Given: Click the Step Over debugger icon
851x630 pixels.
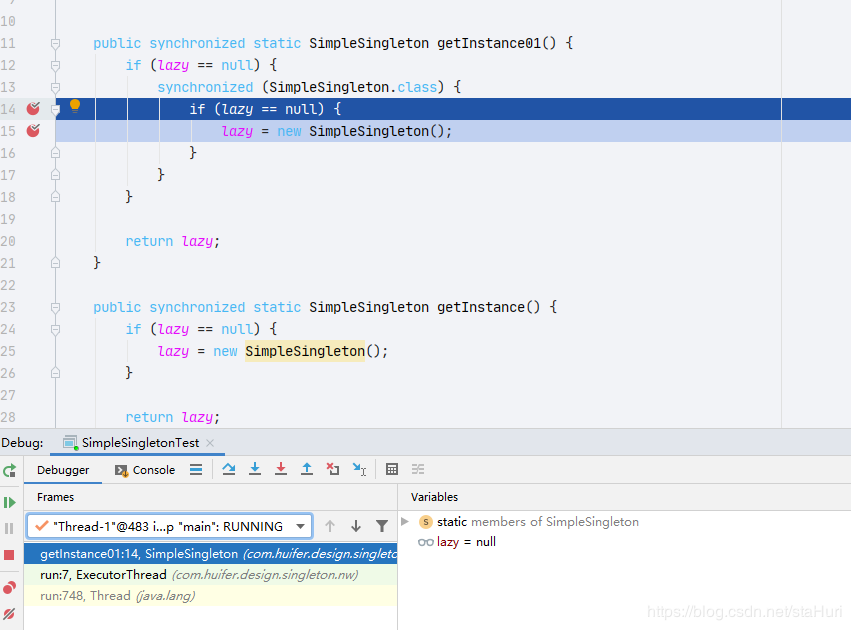Looking at the screenshot, I should pos(229,469).
